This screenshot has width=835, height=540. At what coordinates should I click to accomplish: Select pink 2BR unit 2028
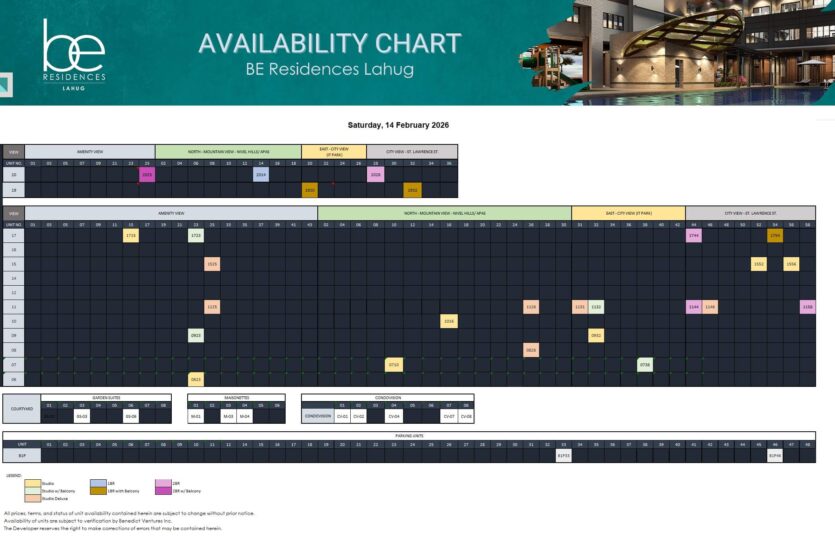(375, 175)
